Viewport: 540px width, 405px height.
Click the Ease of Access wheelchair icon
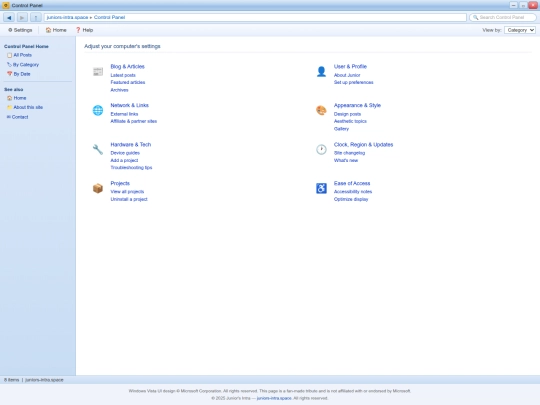tap(321, 188)
